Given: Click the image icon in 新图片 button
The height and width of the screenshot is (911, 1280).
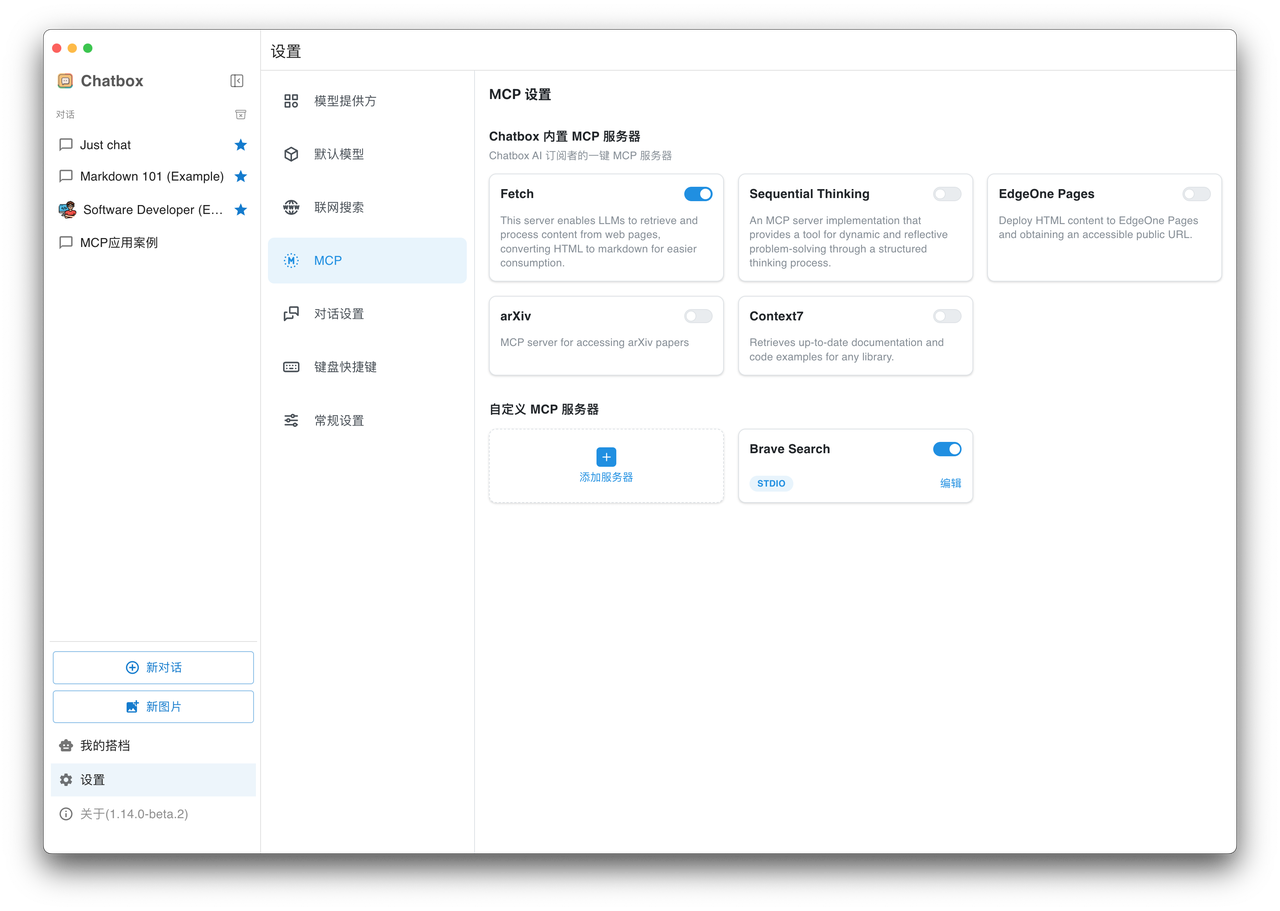Looking at the screenshot, I should [132, 707].
